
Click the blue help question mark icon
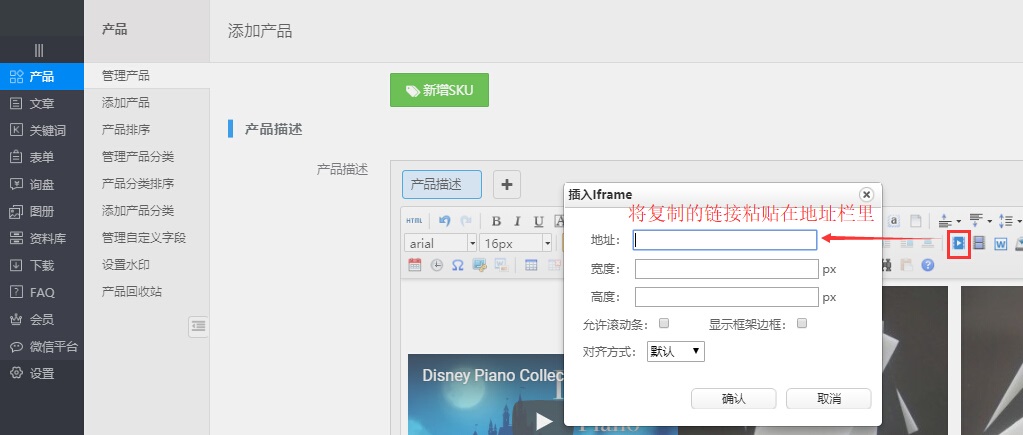[x=927, y=265]
